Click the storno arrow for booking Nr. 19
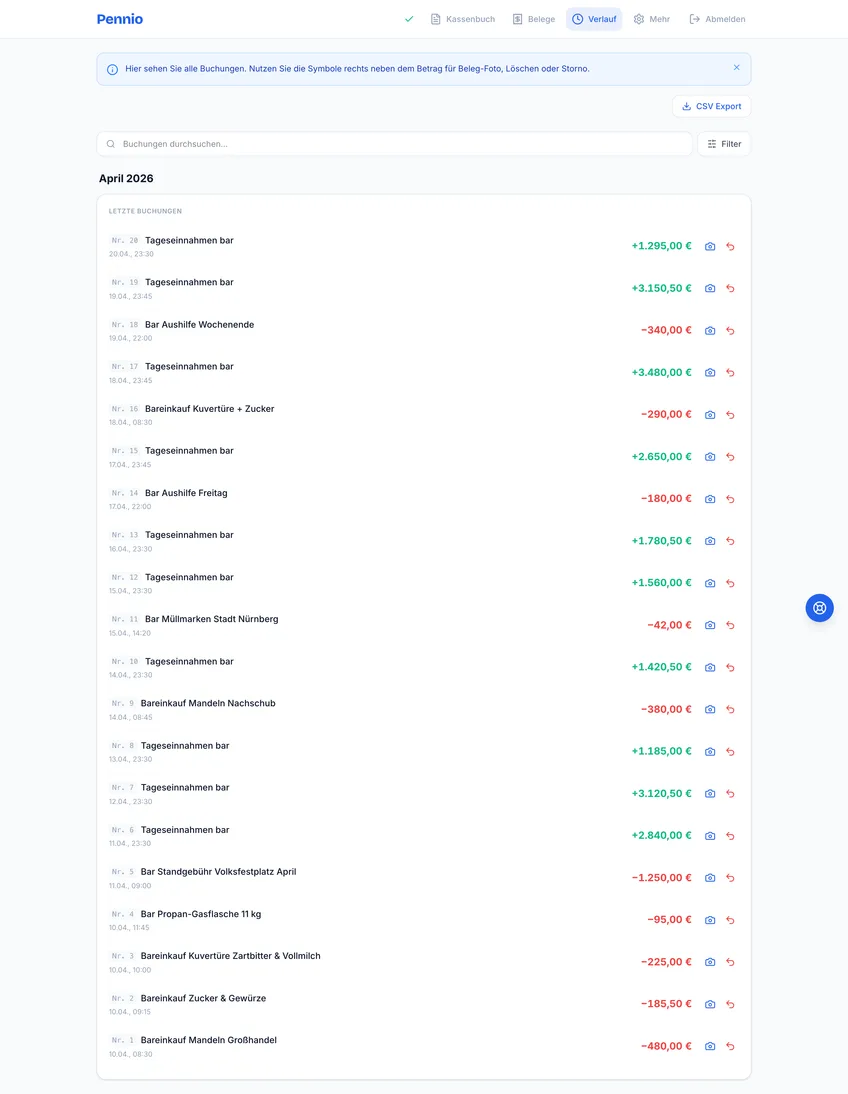Screen dimensions: 848x1094 [730, 289]
